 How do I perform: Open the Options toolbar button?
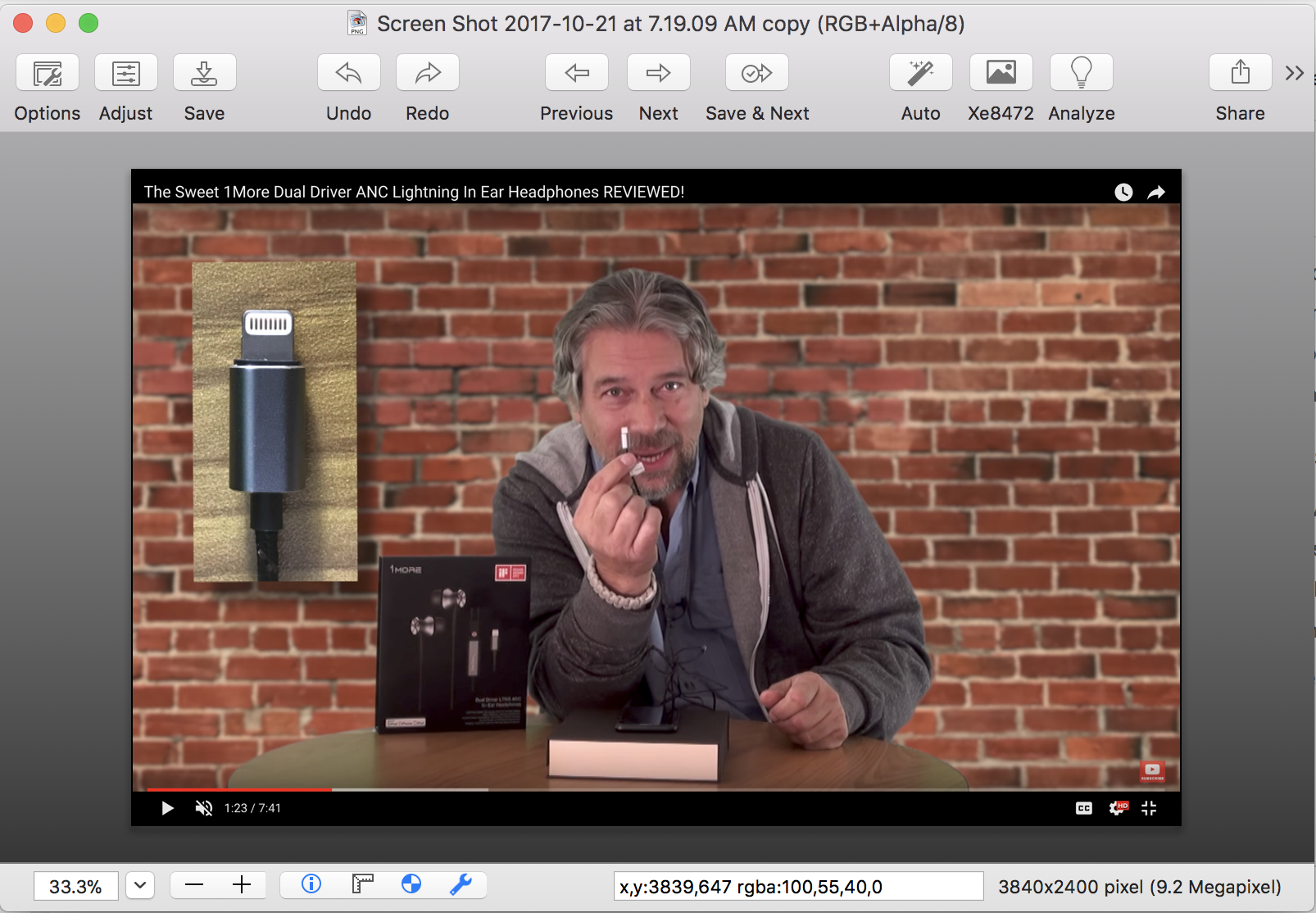48,74
